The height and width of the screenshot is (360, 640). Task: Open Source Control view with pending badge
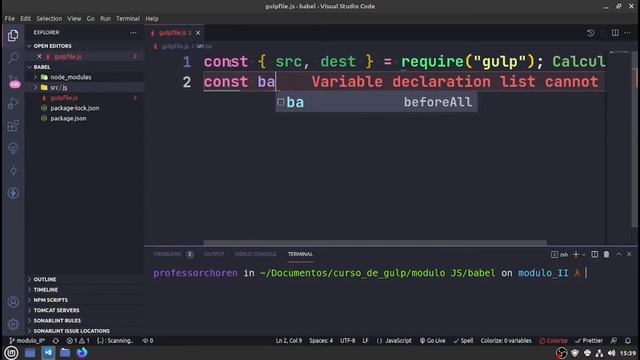point(13,80)
